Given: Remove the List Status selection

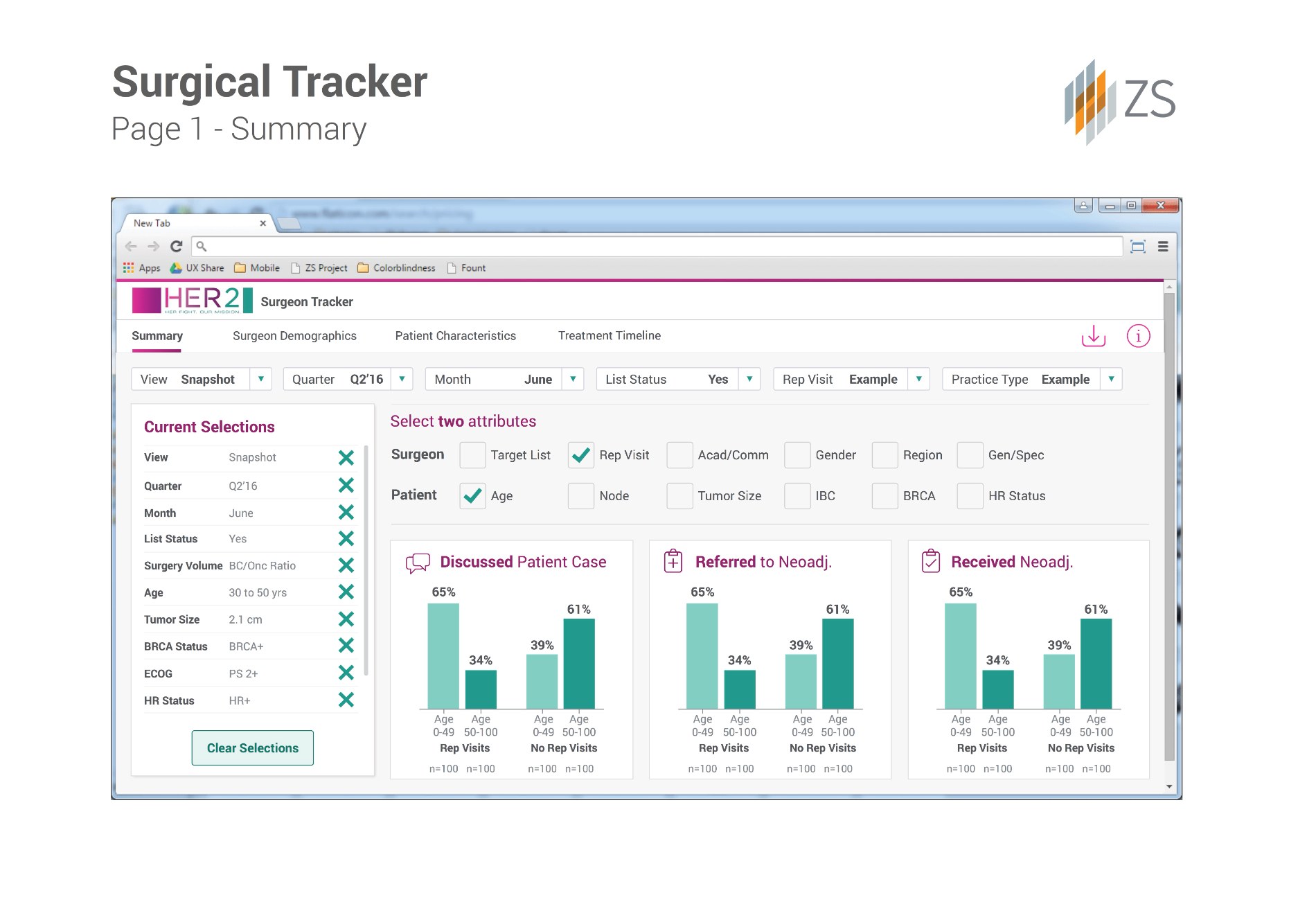Looking at the screenshot, I should 346,538.
